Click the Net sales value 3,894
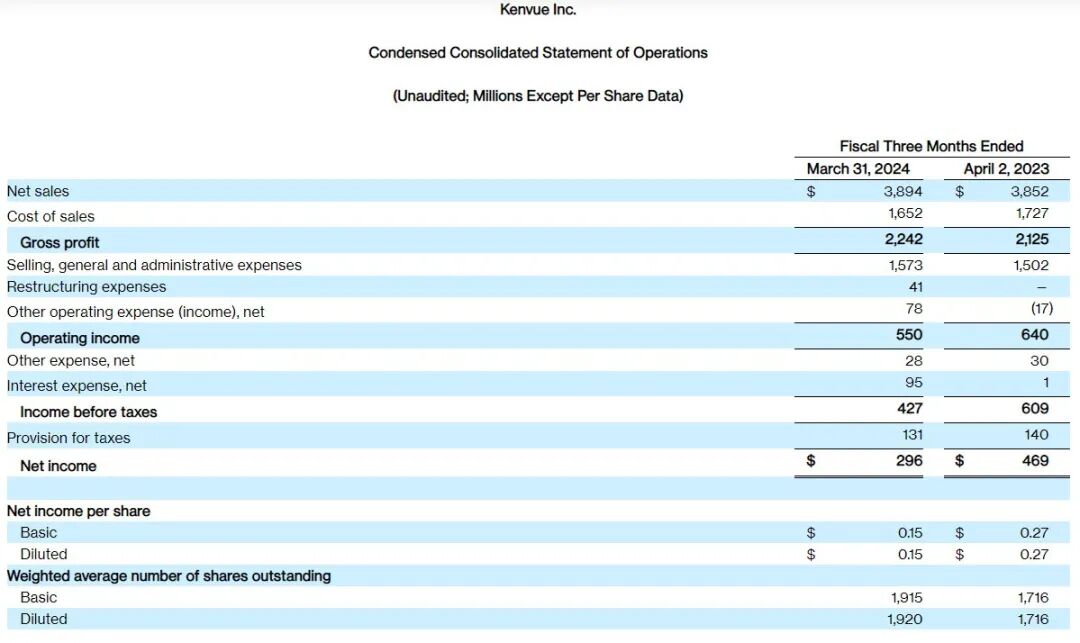The image size is (1080, 643). 902,191
